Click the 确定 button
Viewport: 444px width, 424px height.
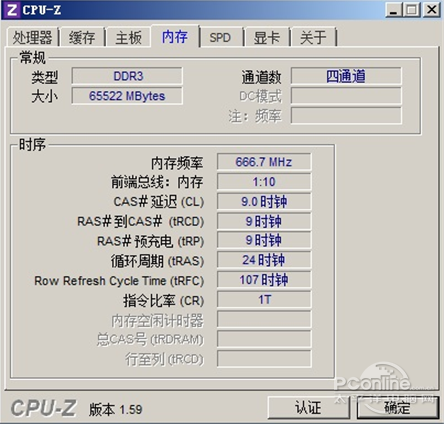397,407
